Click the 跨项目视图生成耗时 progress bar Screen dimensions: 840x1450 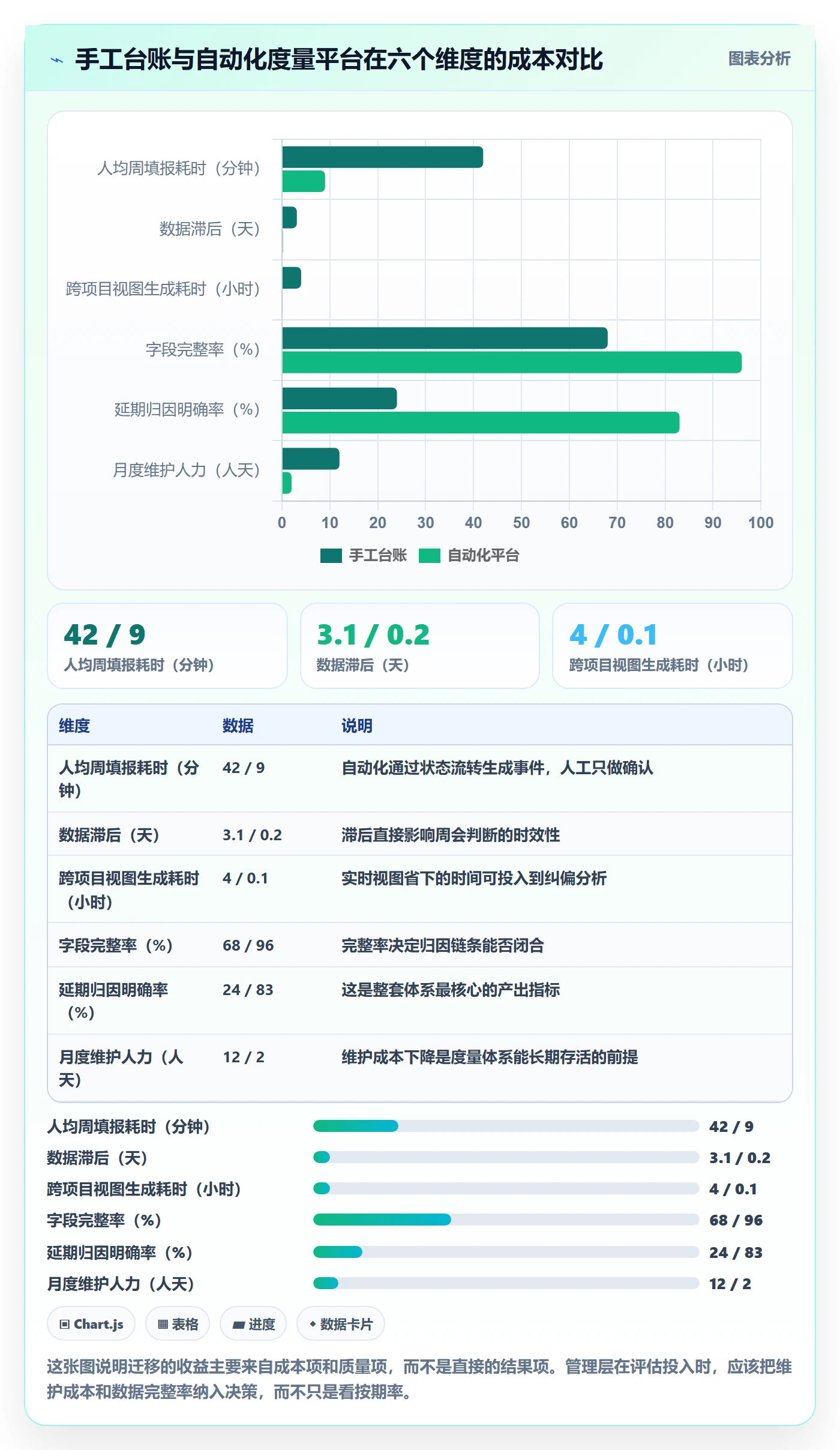[506, 1188]
